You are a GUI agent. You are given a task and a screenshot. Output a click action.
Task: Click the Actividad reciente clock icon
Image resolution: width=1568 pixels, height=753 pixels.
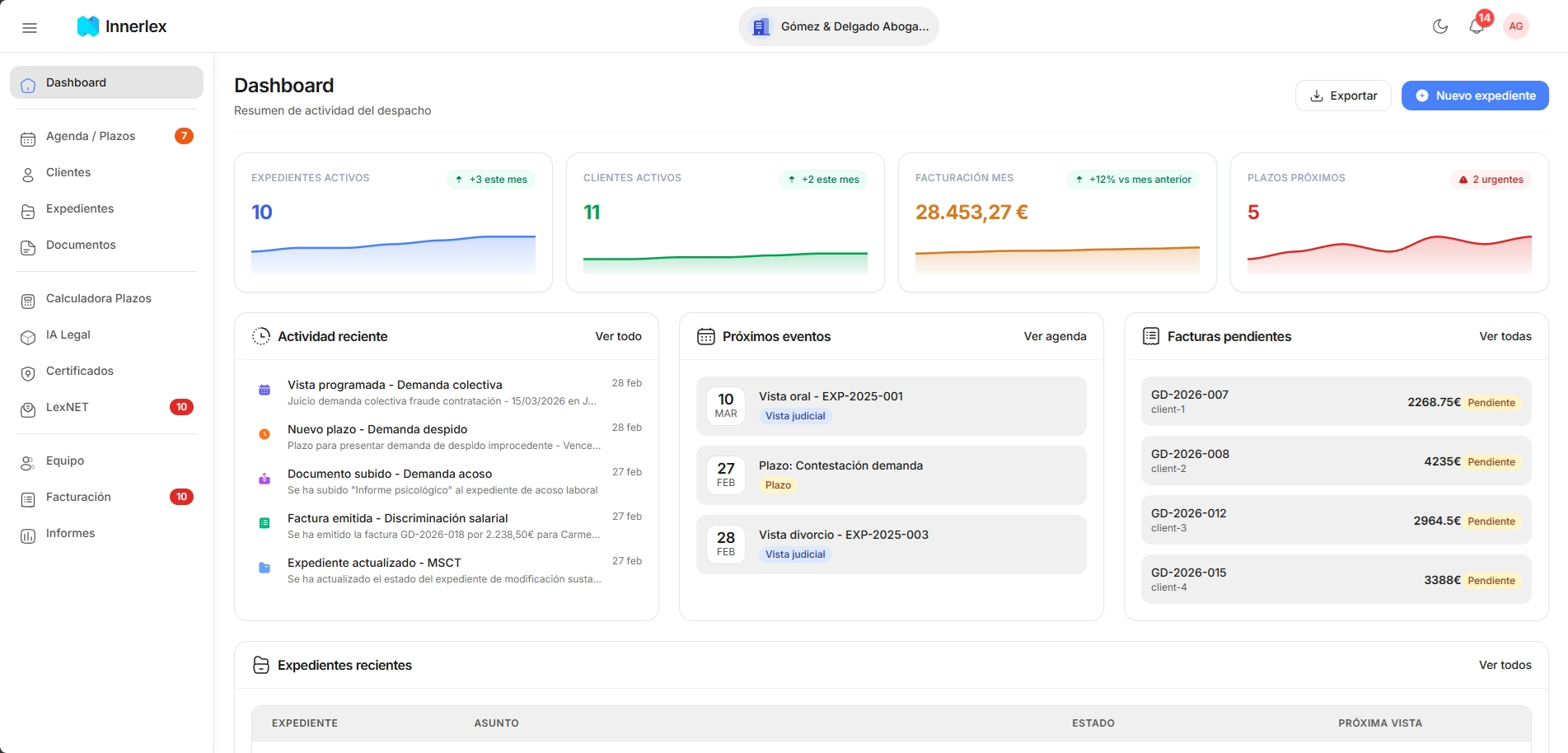[261, 336]
